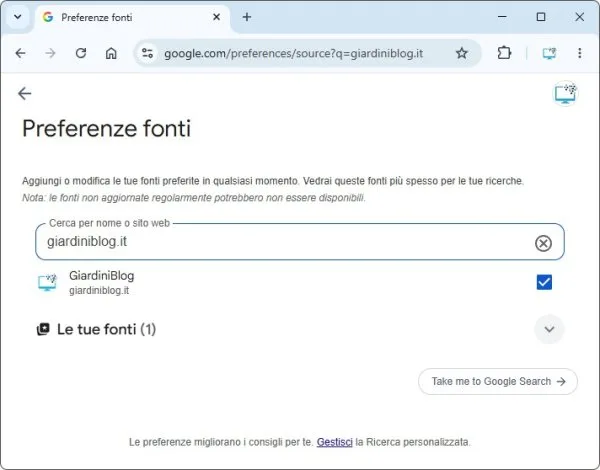Image resolution: width=600 pixels, height=470 pixels.
Task: Expand the Le tue fonti section chevron
Action: tap(549, 329)
